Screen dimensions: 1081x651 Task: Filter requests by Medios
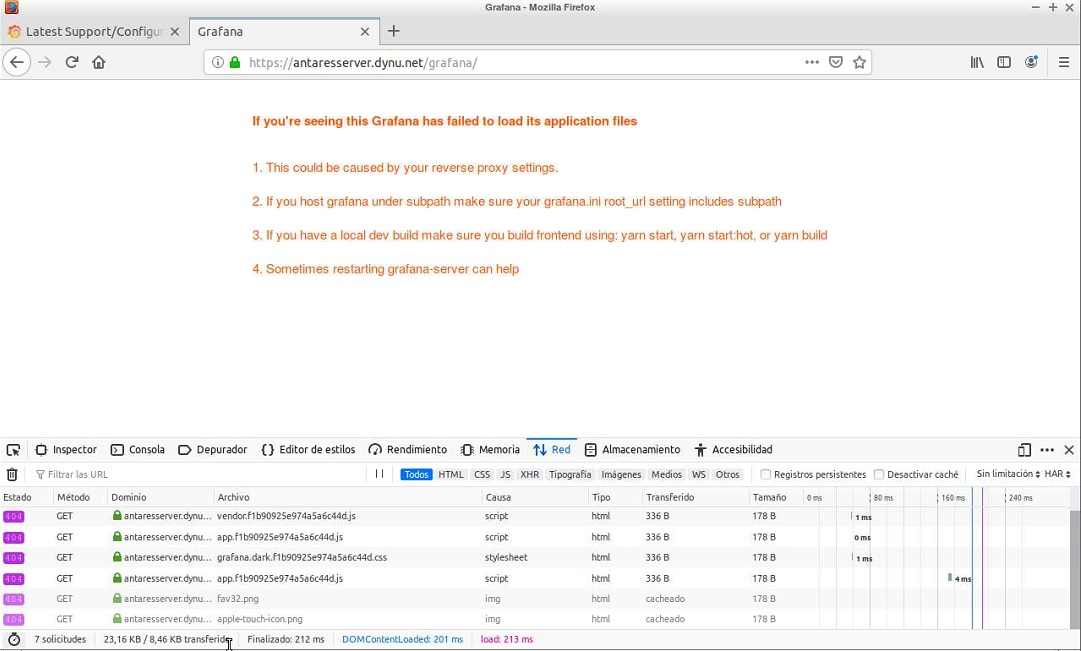[x=667, y=474]
